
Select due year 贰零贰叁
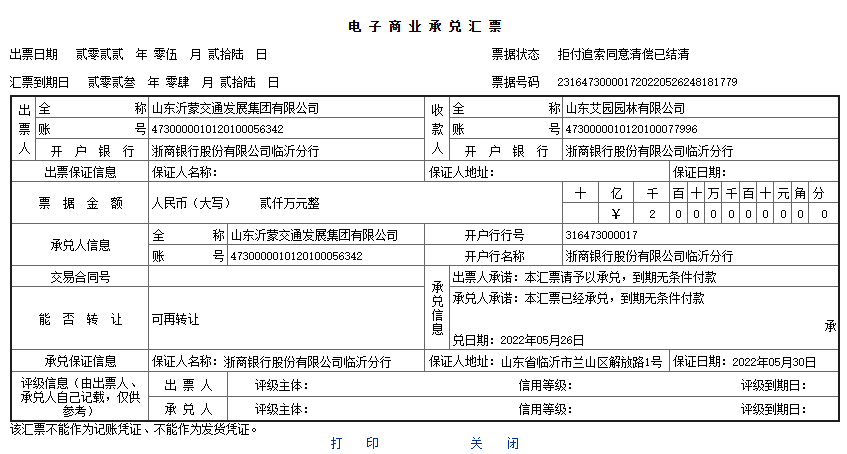(112, 83)
